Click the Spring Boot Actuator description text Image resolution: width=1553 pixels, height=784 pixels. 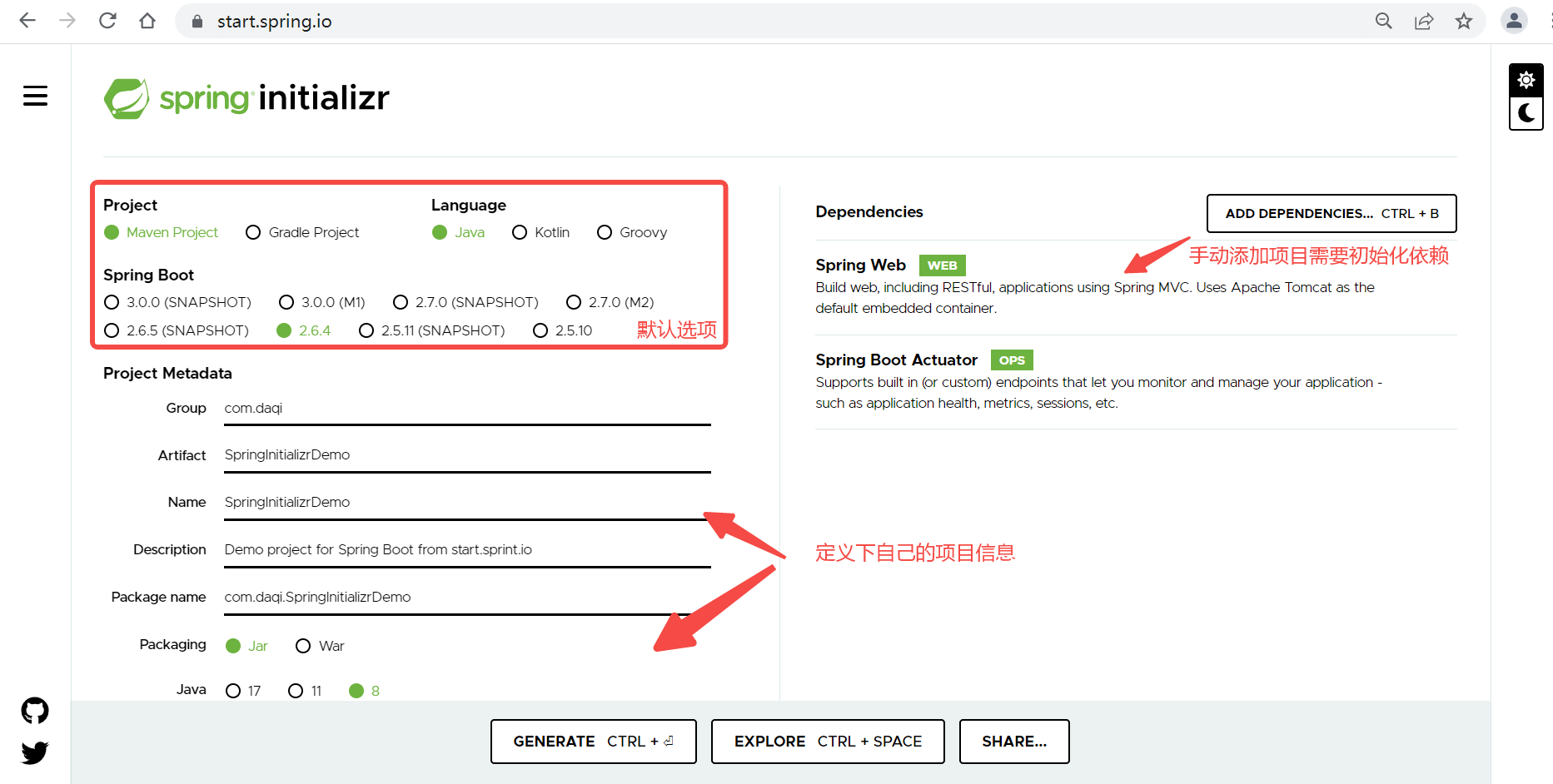coord(1098,393)
